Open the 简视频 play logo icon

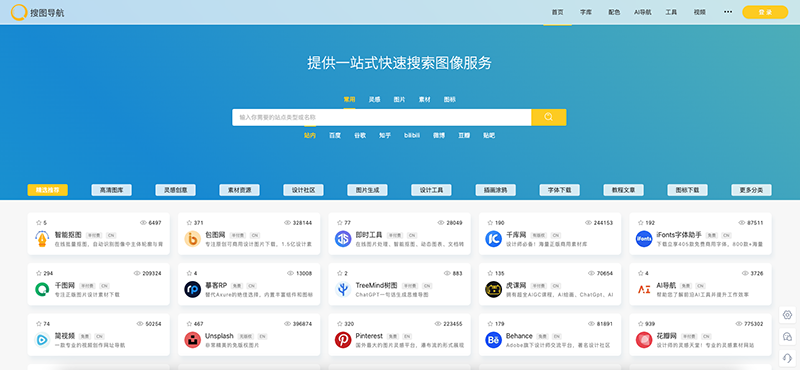(42, 339)
